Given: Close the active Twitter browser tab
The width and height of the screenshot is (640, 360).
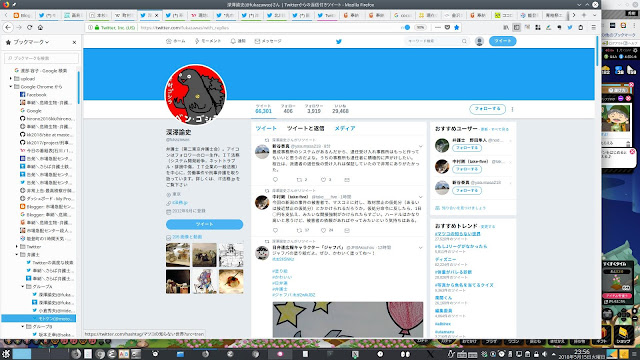Looking at the screenshot, I should pos(156,15).
